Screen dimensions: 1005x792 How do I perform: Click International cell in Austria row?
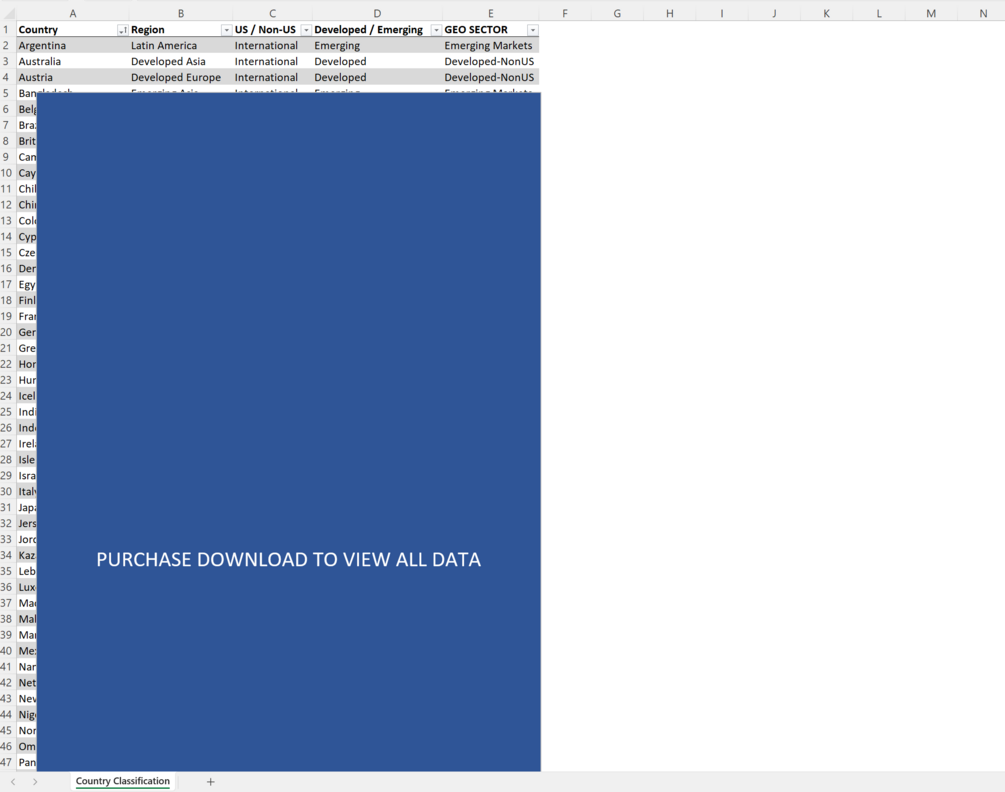tap(272, 78)
